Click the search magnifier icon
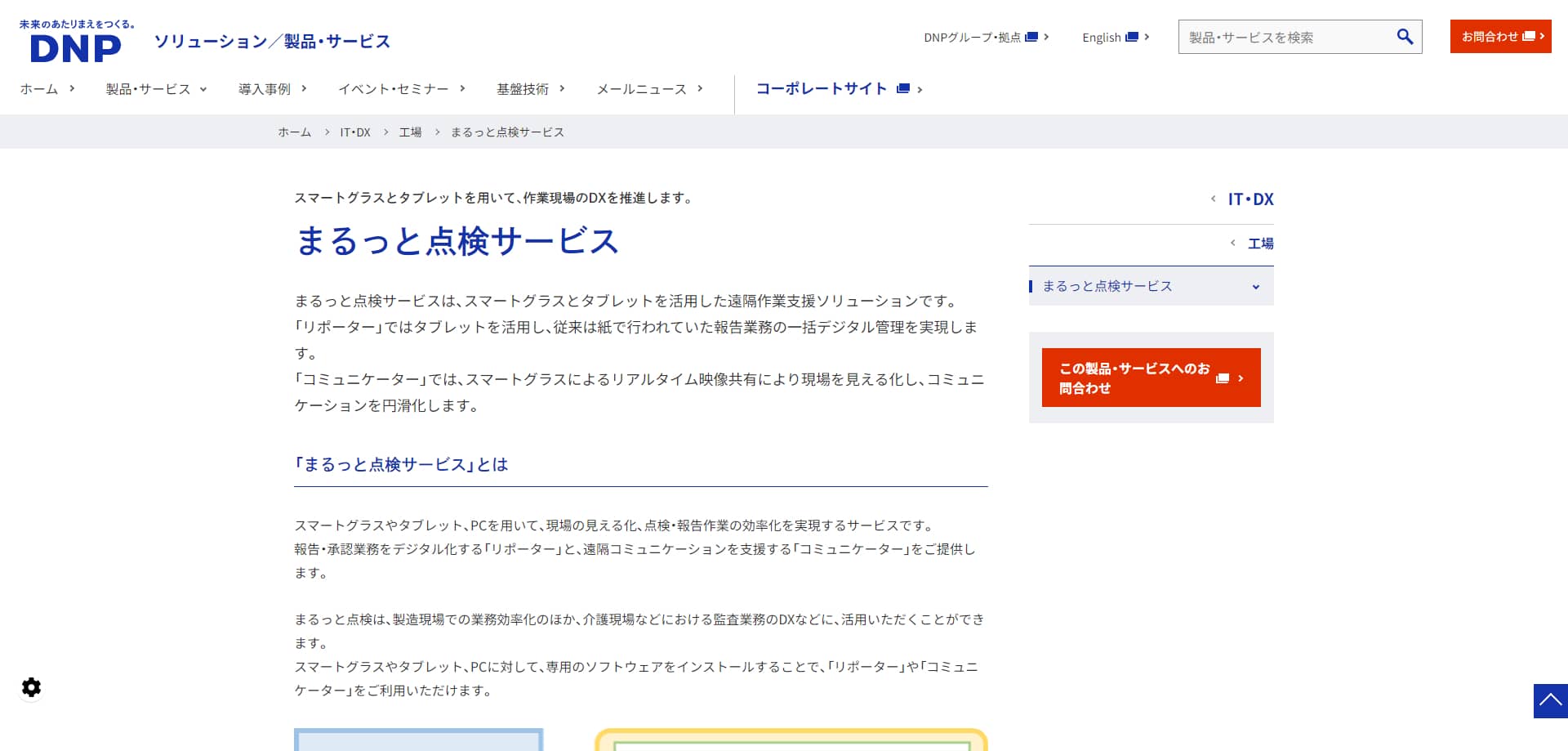Image resolution: width=1568 pixels, height=751 pixels. [1405, 37]
